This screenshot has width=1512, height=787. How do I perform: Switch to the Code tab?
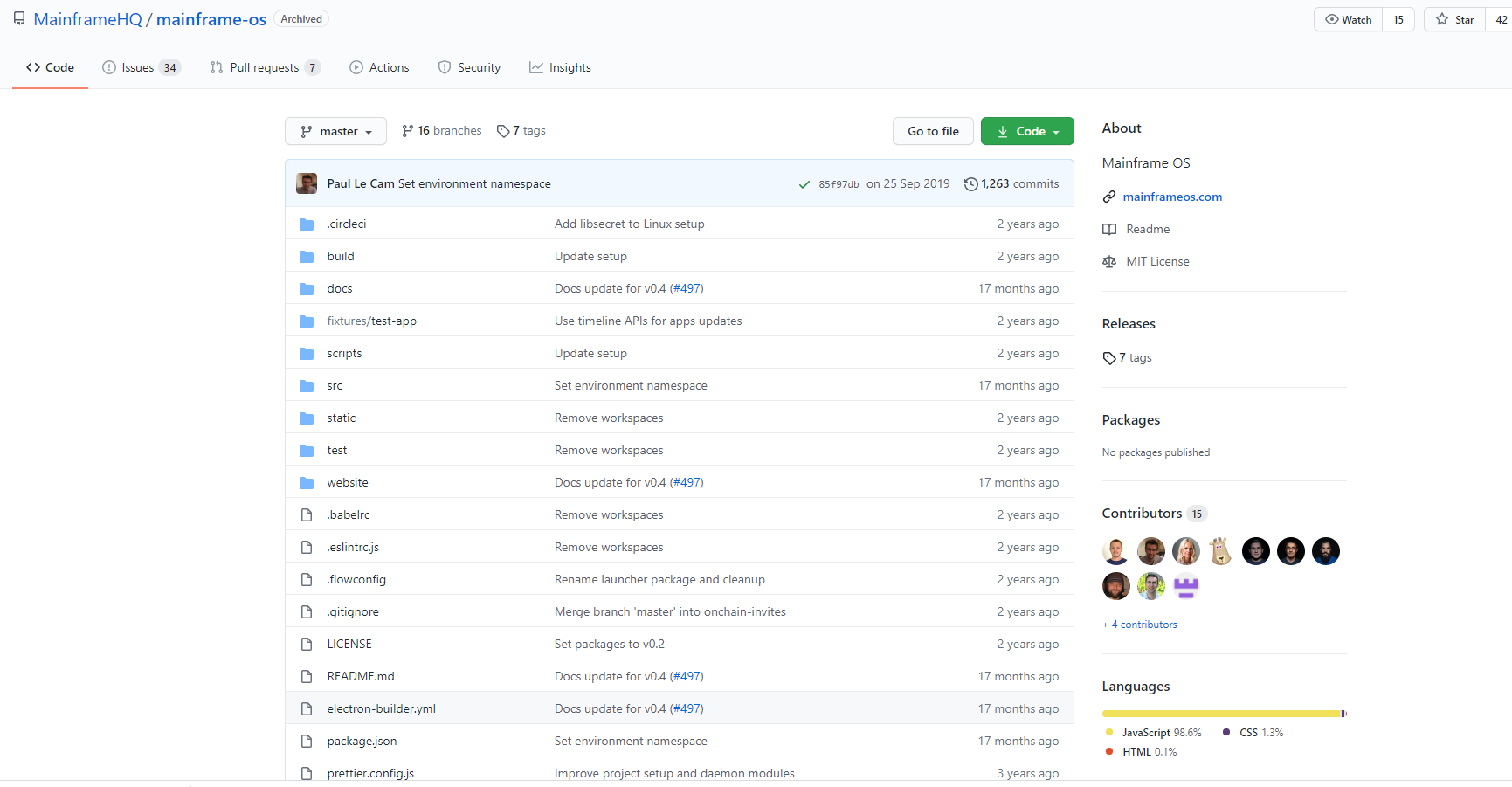[x=50, y=67]
